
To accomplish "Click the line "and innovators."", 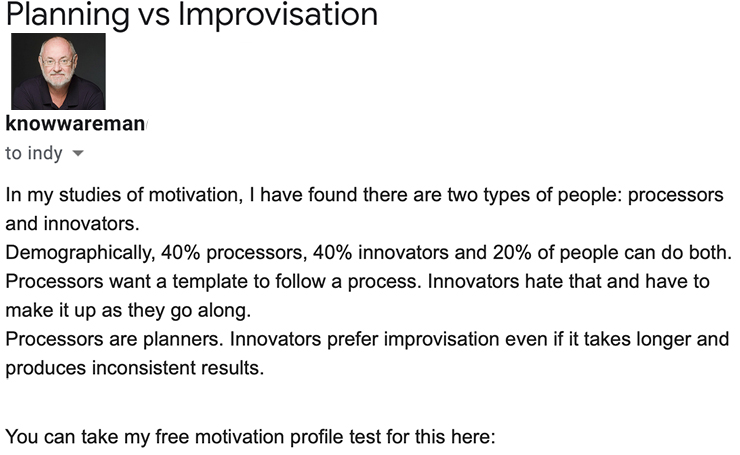I will 72,224.
